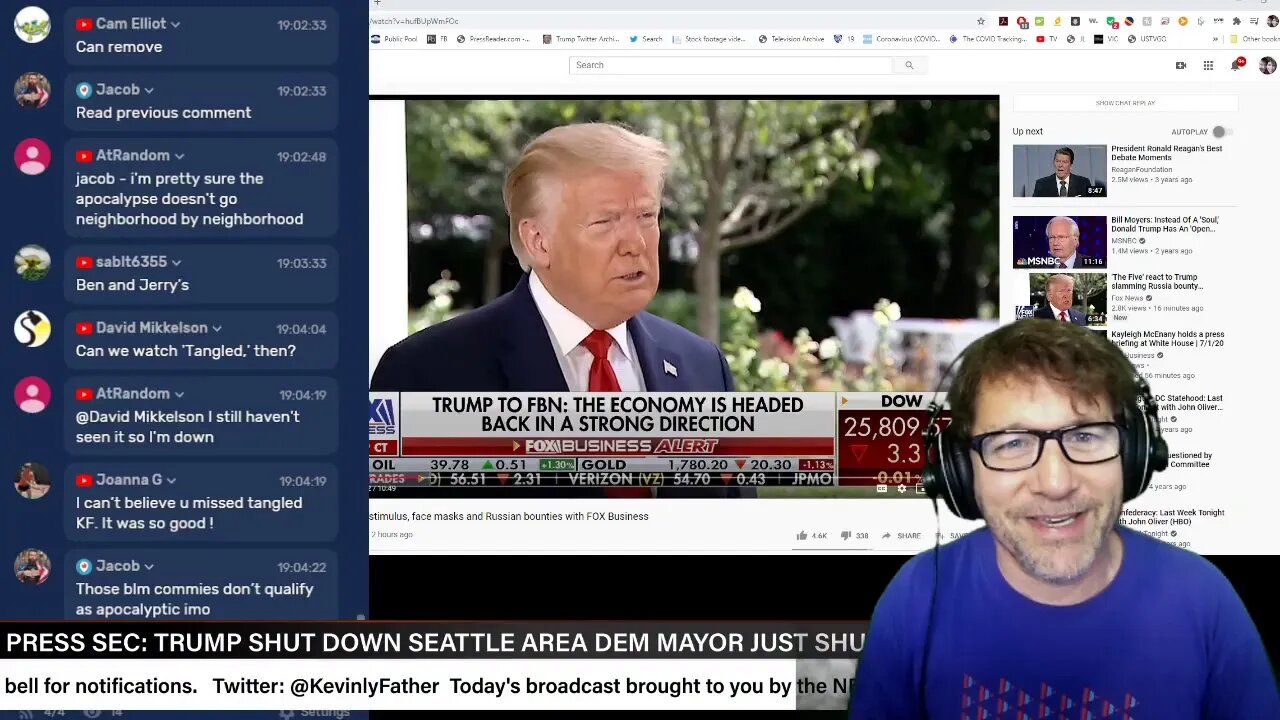
Task: Open The COVID Tracking bookmark
Action: click(989, 39)
